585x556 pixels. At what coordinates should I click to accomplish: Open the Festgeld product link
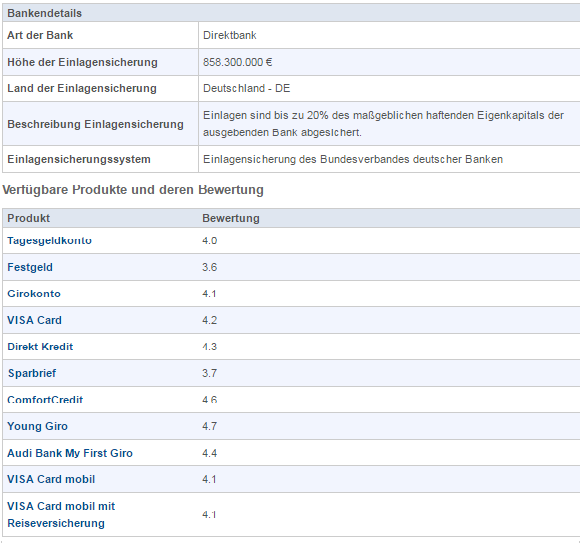click(30, 267)
